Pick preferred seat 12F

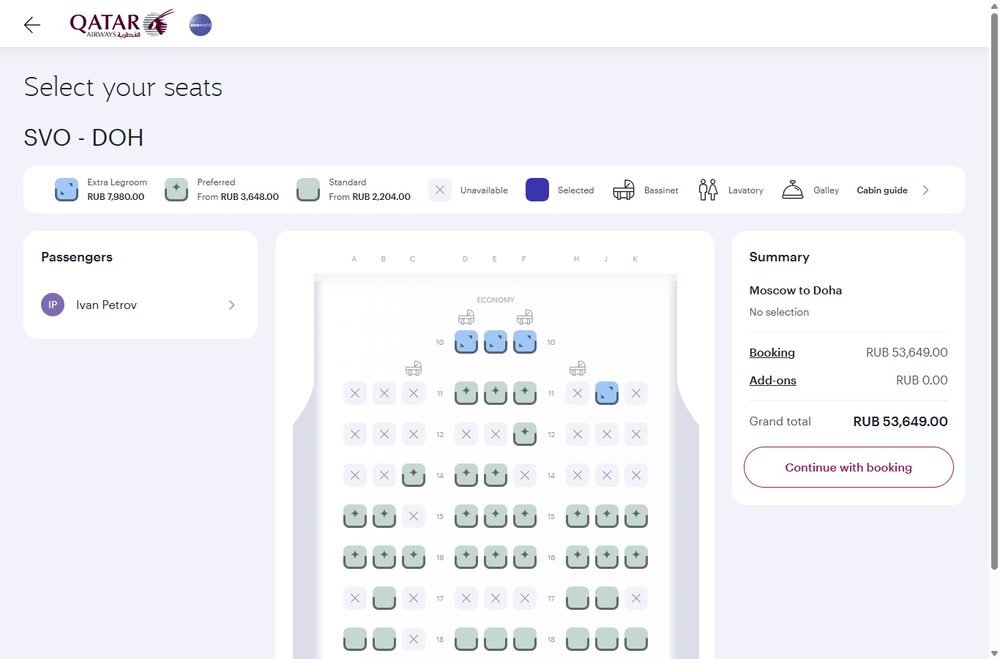(525, 434)
